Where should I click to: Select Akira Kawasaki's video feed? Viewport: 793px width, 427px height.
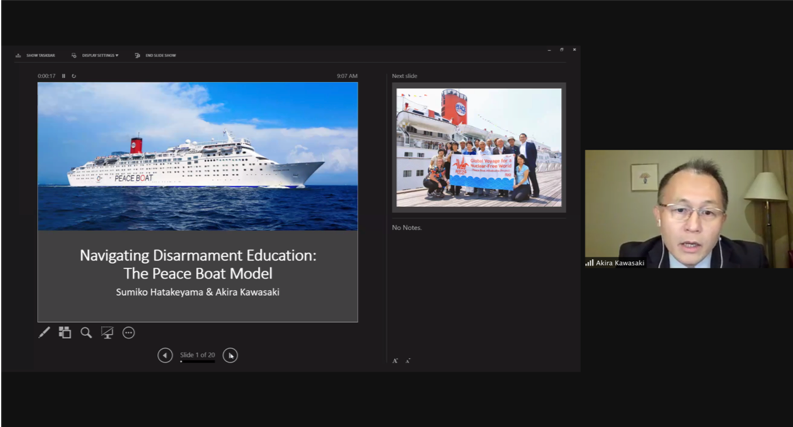(x=688, y=209)
